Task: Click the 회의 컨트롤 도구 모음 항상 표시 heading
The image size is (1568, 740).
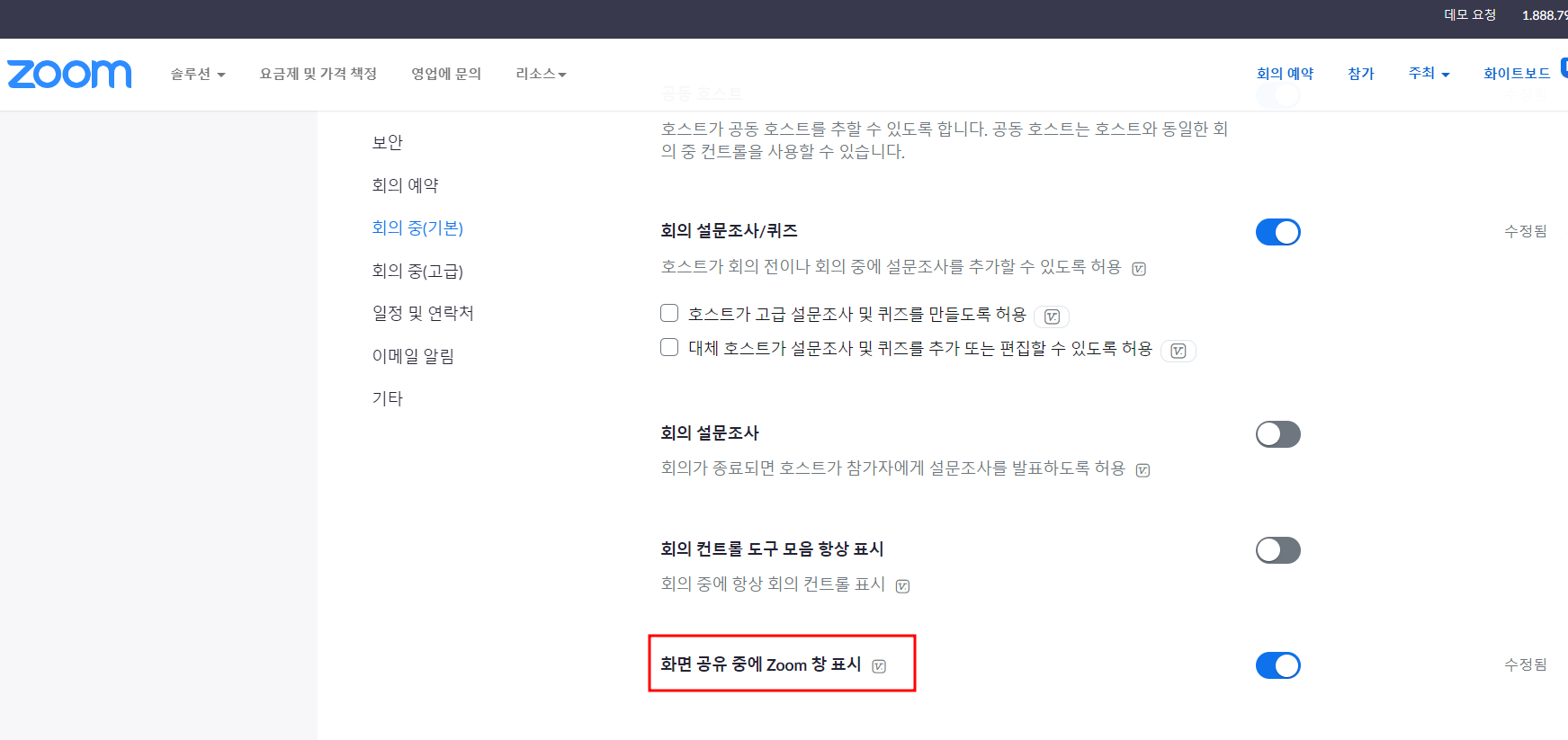Action: (772, 549)
